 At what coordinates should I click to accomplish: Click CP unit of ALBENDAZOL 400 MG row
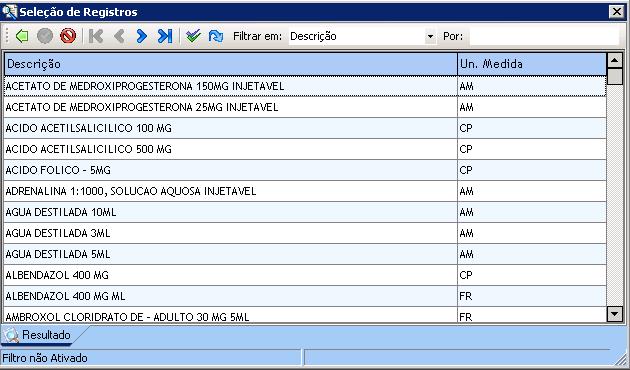[466, 275]
